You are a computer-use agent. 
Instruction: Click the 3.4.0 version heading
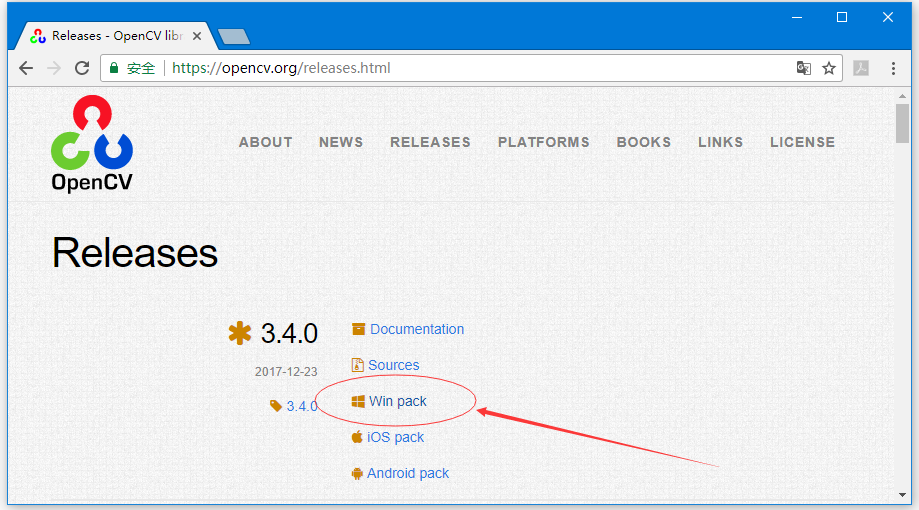(x=289, y=334)
